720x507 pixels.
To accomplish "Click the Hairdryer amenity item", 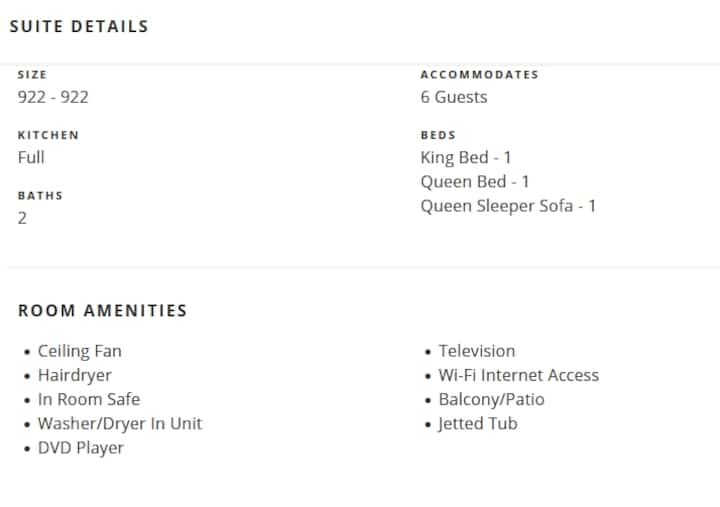I will tap(75, 375).
